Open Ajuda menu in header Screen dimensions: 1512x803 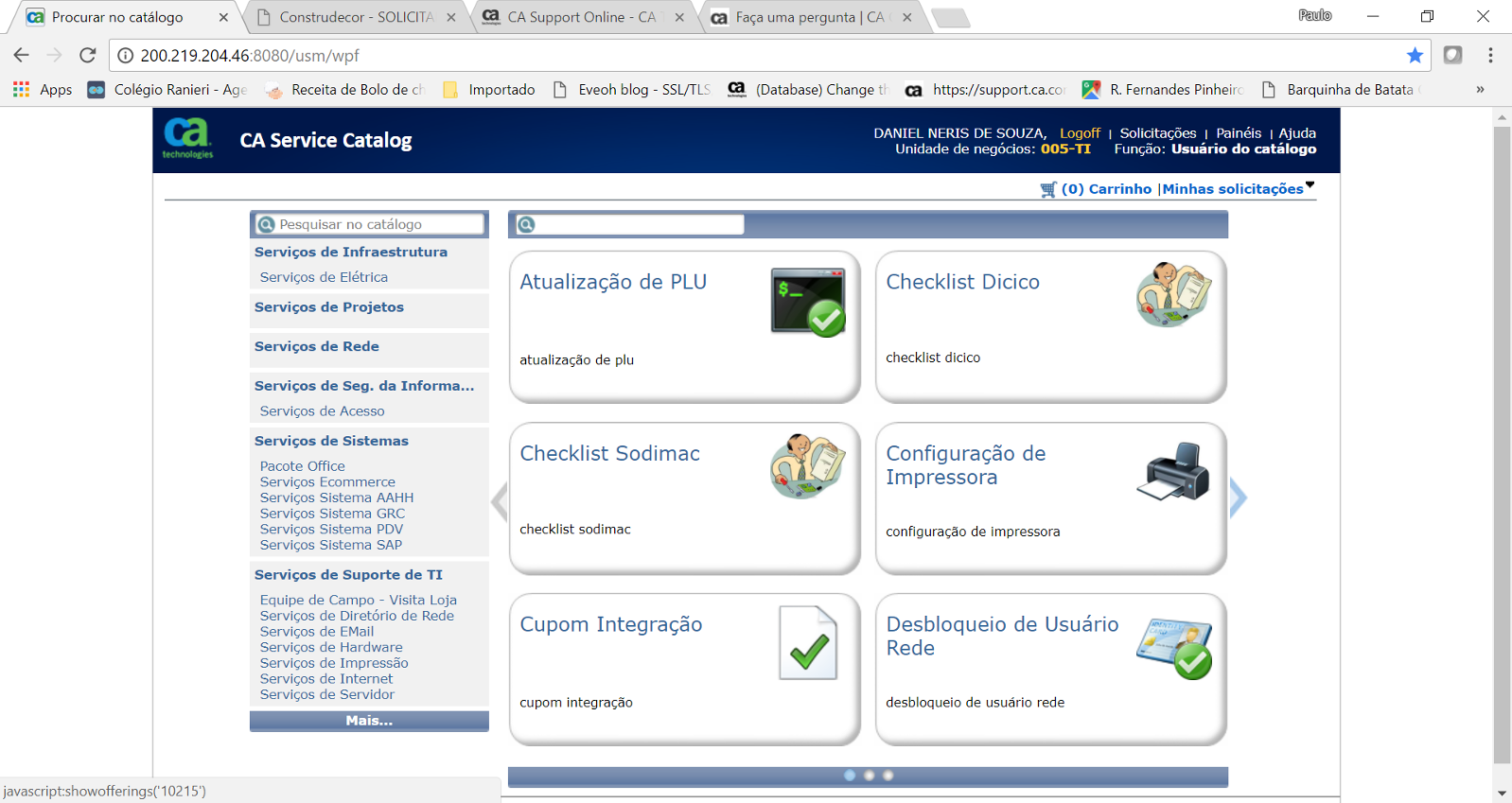[1297, 133]
